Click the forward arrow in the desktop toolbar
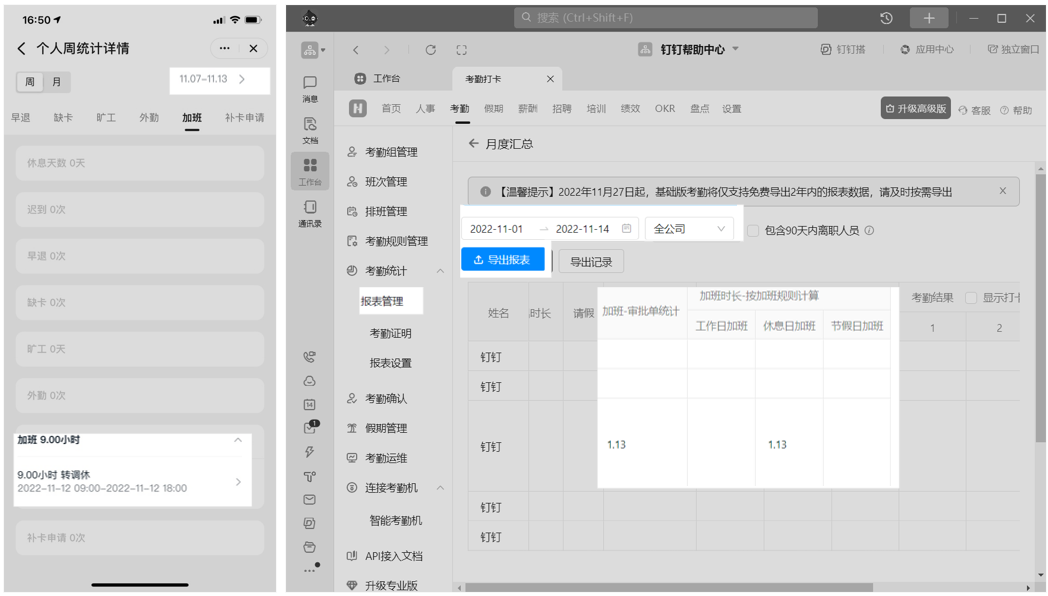 386,49
